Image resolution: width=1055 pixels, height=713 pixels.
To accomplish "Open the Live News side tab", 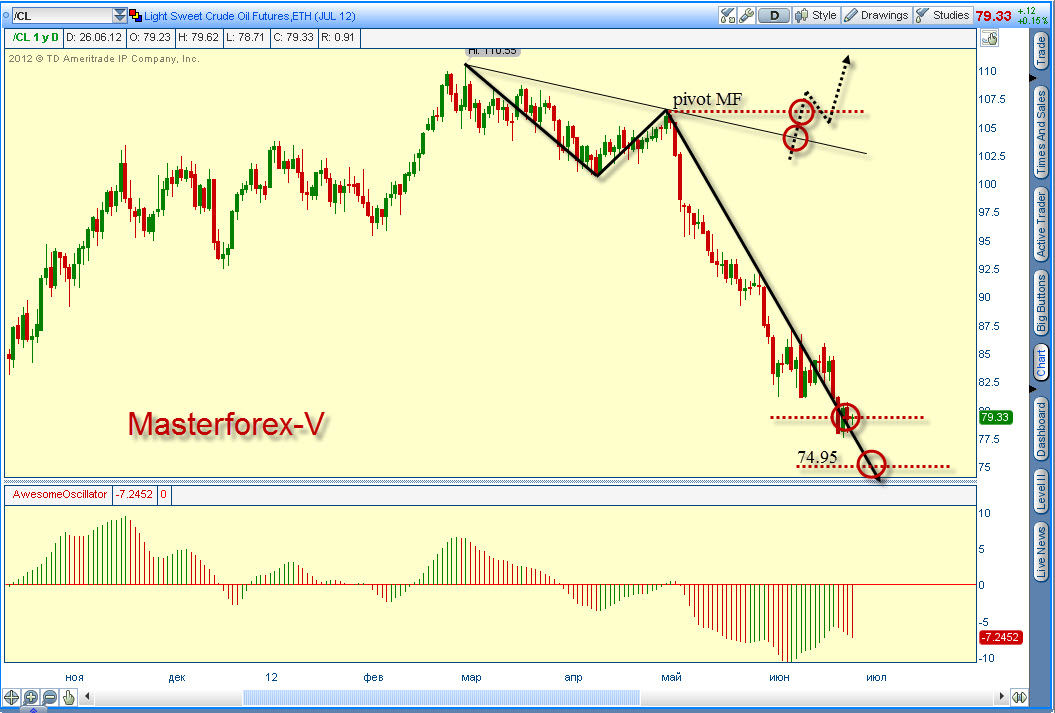I will (1041, 552).
